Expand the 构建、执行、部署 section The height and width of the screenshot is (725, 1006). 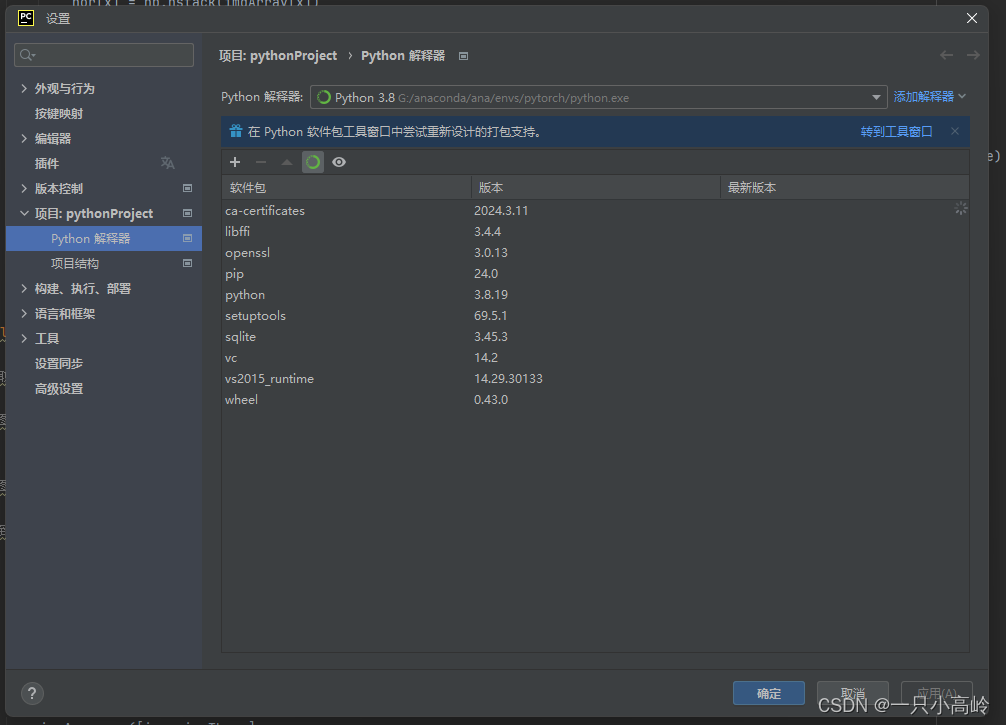(x=24, y=289)
